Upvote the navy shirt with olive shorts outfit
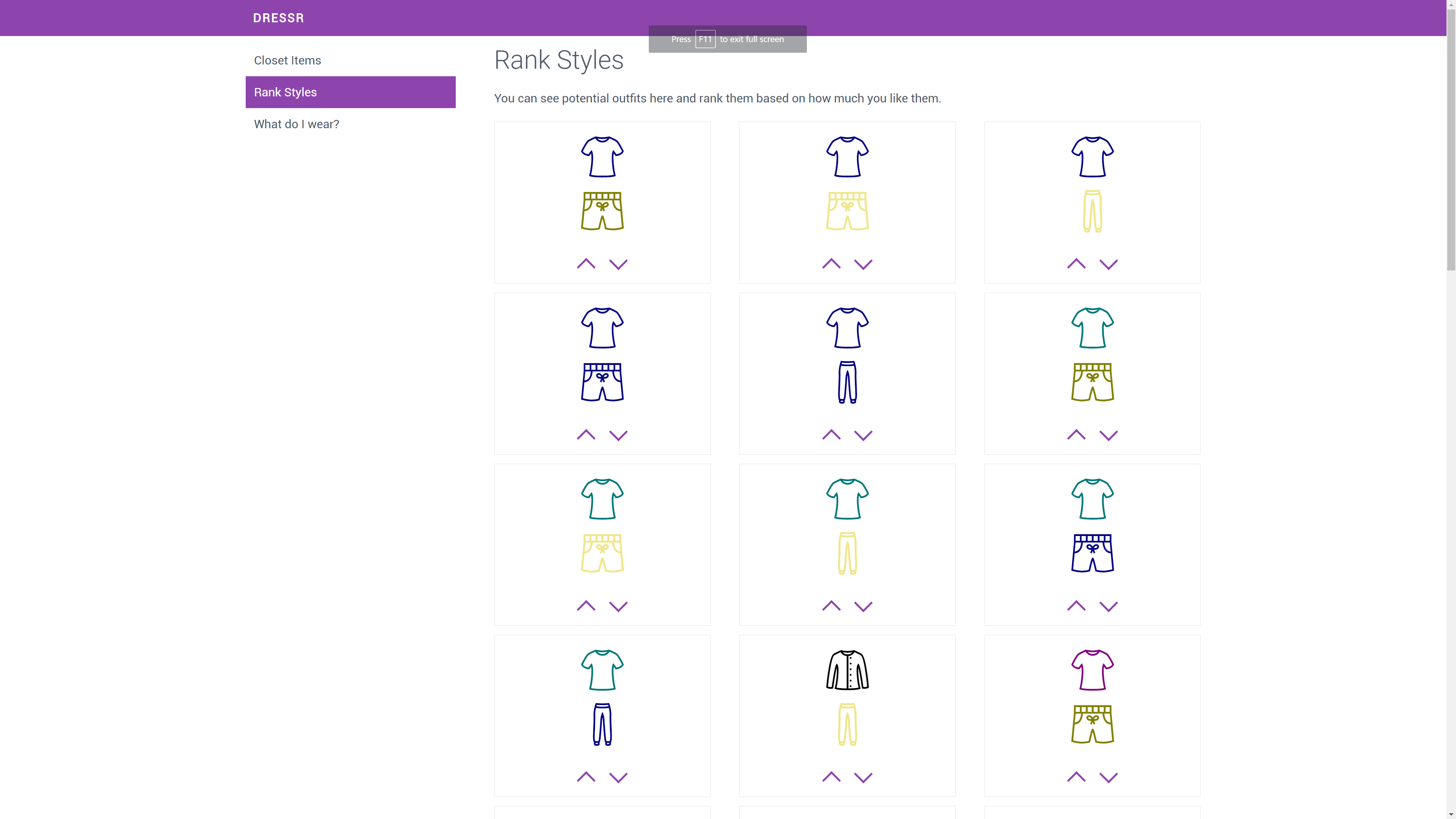The width and height of the screenshot is (1456, 819). (586, 264)
